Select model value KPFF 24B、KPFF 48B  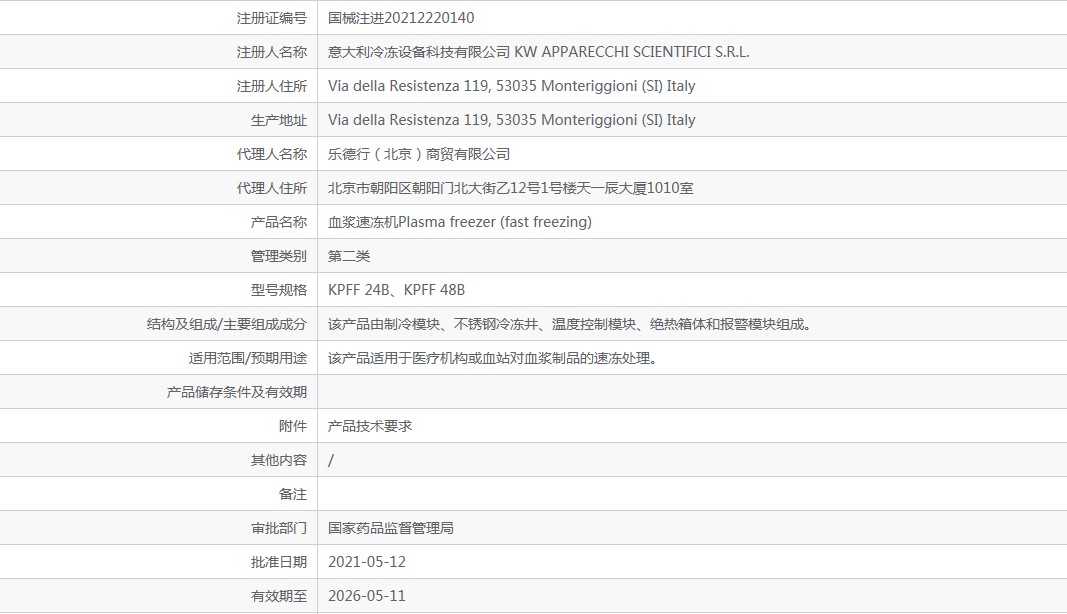pyautogui.click(x=396, y=290)
